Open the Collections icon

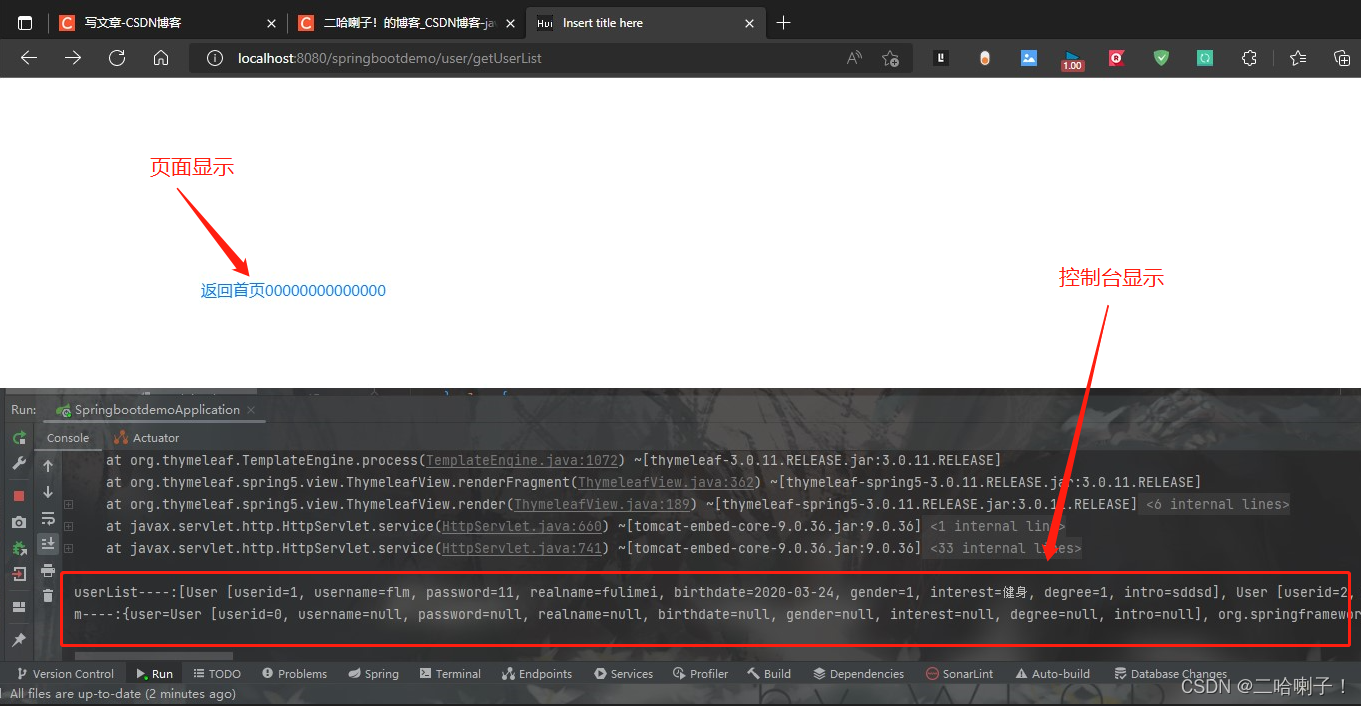click(1342, 58)
